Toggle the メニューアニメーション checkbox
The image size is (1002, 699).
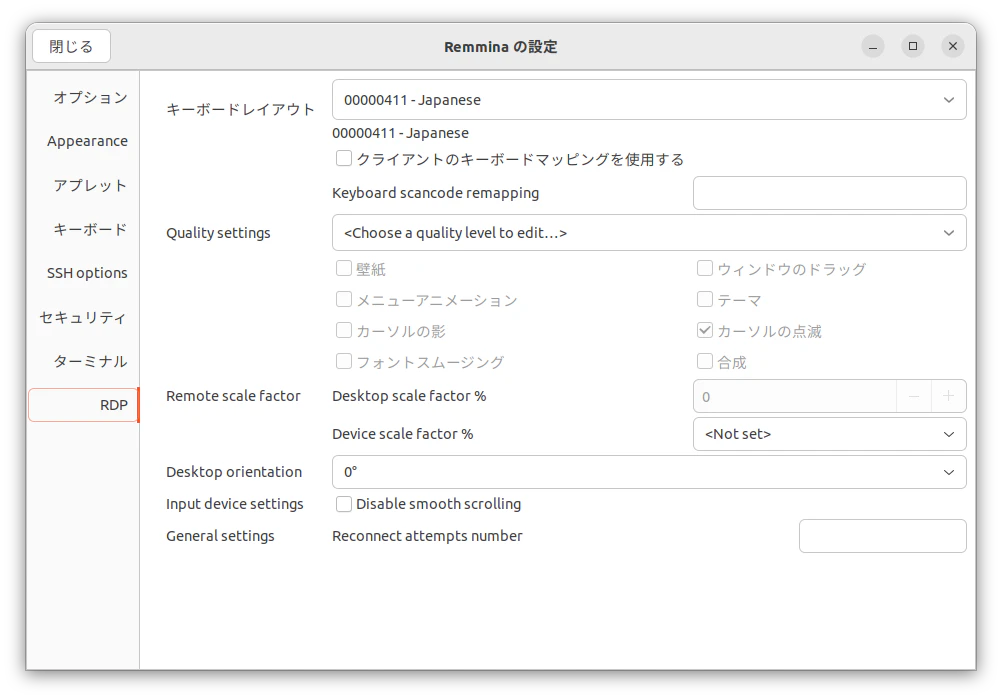click(344, 299)
